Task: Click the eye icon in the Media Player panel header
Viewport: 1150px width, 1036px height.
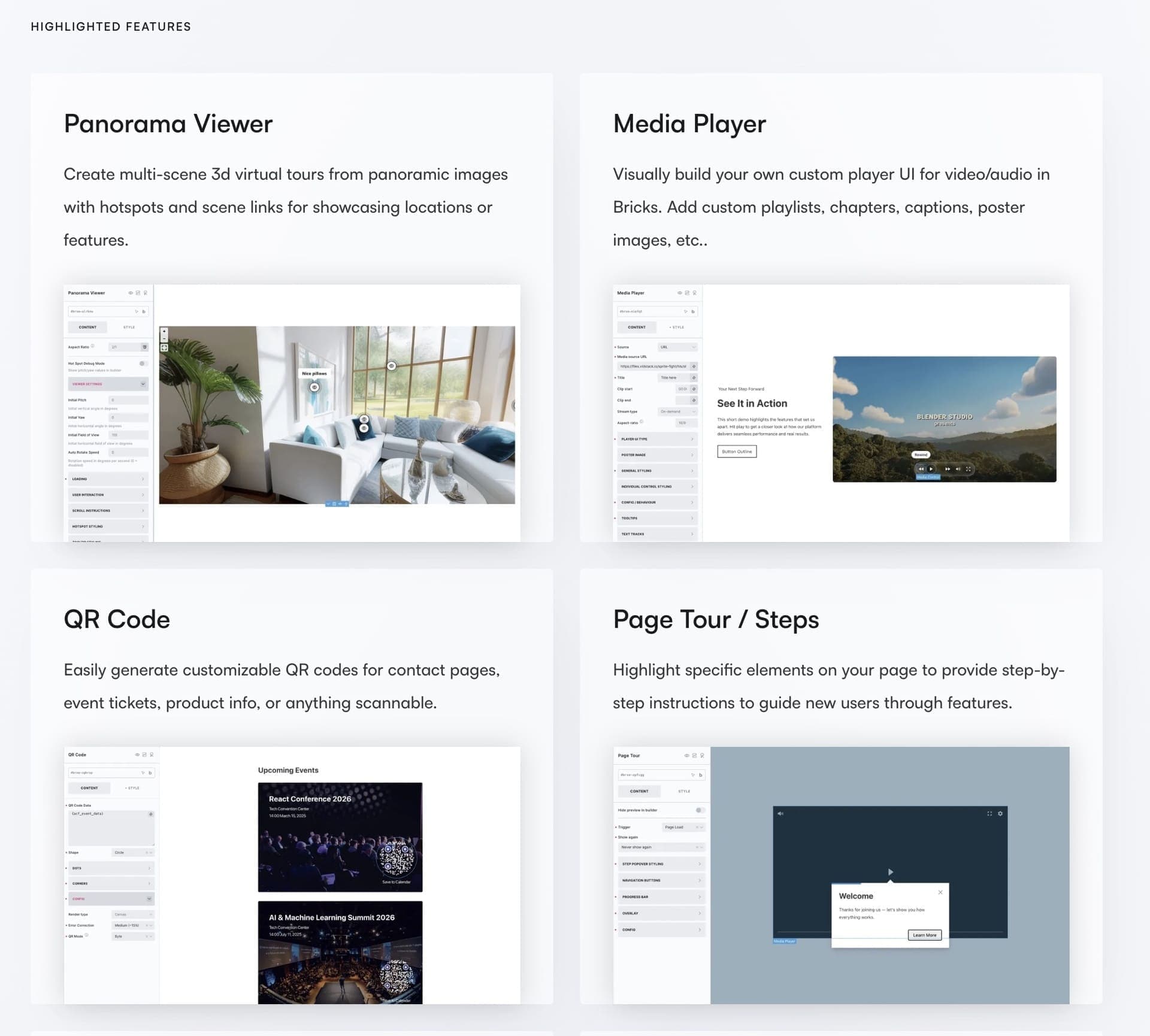Action: (679, 293)
